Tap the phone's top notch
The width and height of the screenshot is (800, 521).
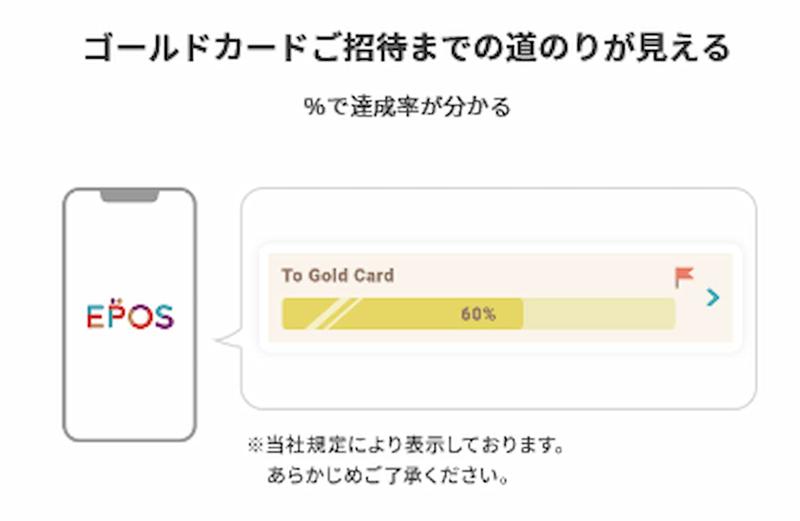pyautogui.click(x=129, y=195)
